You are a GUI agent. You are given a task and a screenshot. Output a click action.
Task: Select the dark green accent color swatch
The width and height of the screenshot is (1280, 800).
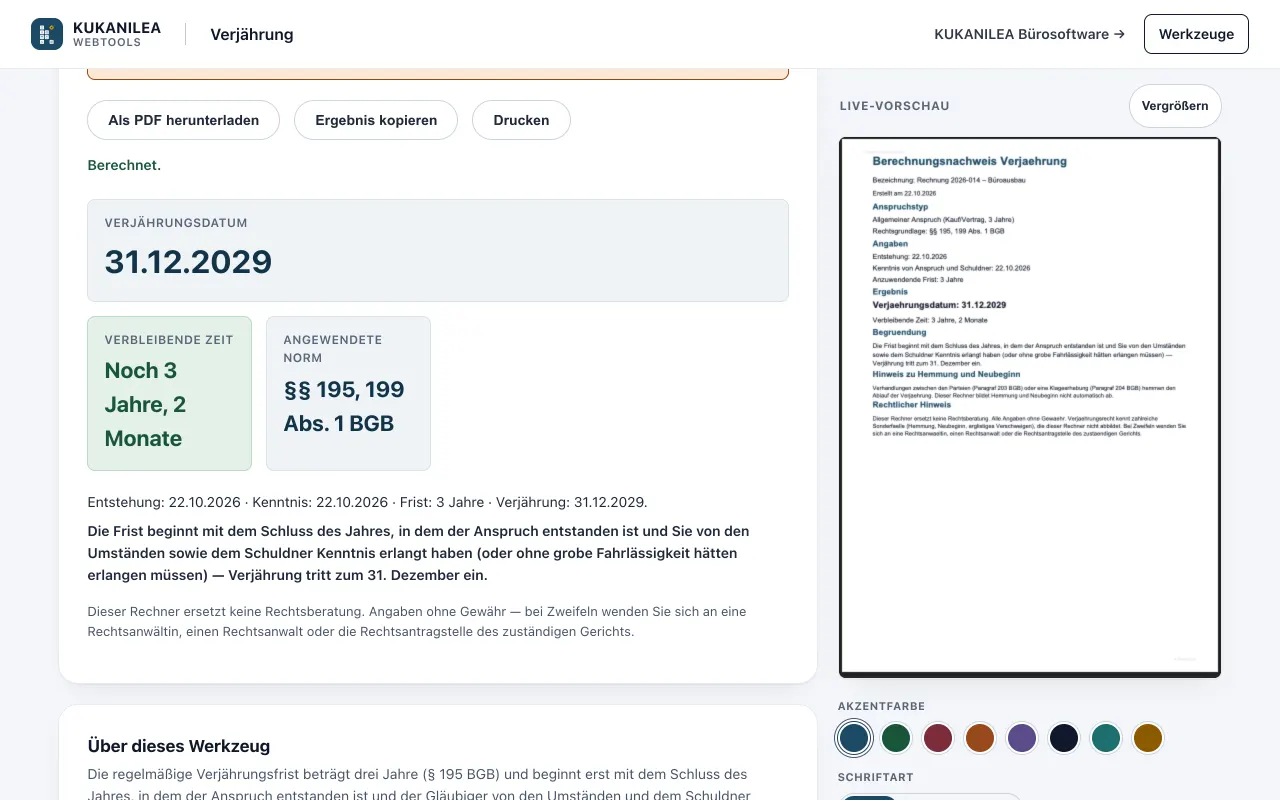pyautogui.click(x=896, y=738)
